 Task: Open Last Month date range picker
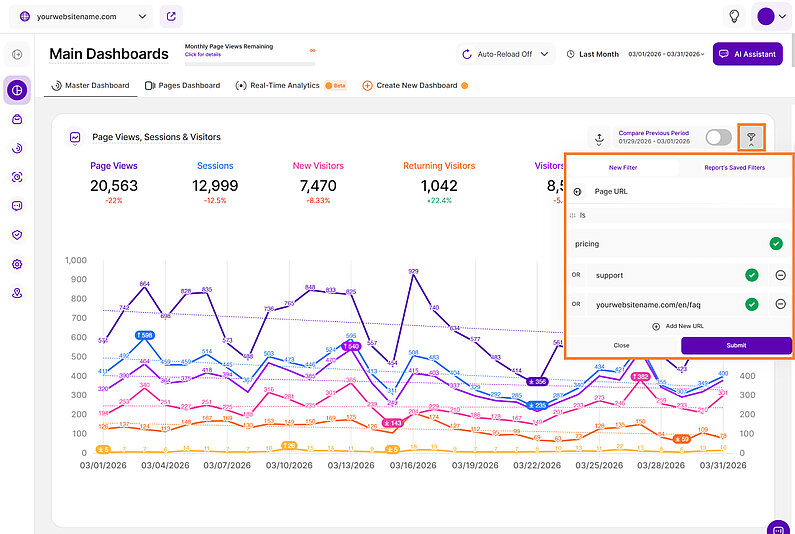point(635,54)
